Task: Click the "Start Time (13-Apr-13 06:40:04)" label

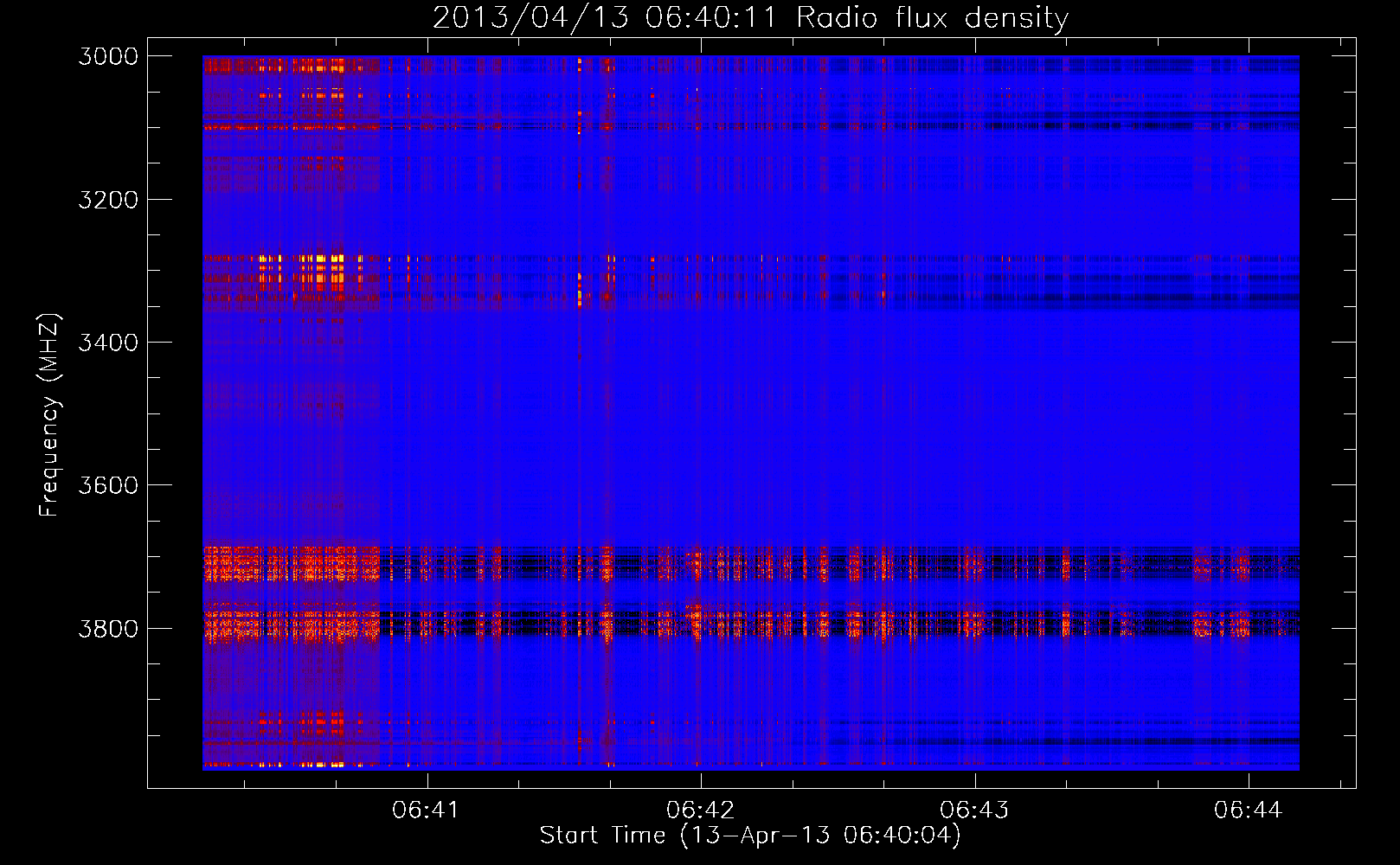Action: pyautogui.click(x=750, y=836)
